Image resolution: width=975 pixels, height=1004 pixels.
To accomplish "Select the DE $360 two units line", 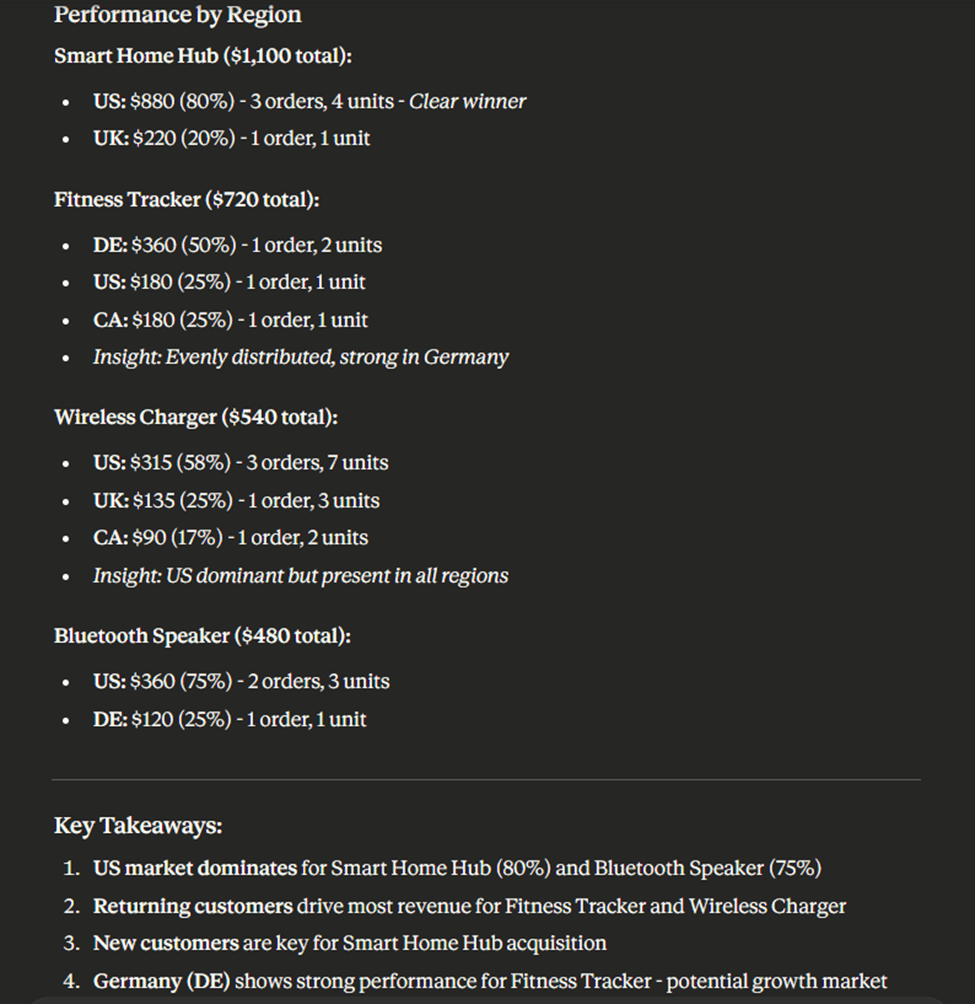I will coord(238,245).
